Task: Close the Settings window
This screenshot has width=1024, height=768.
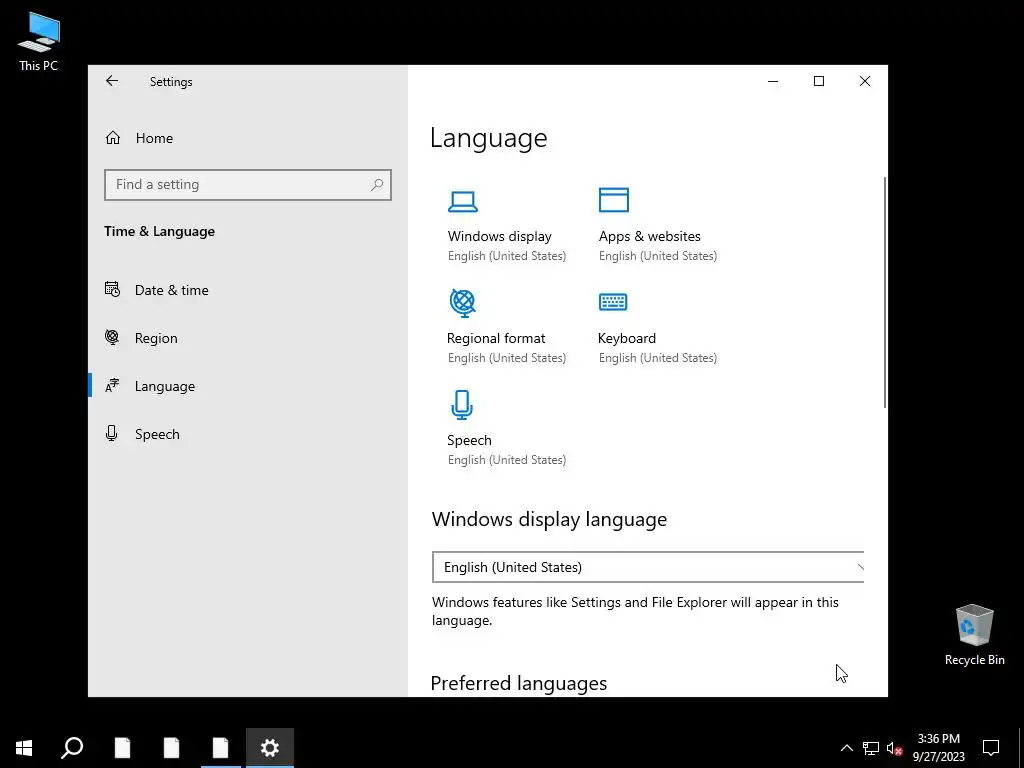Action: coord(865,81)
